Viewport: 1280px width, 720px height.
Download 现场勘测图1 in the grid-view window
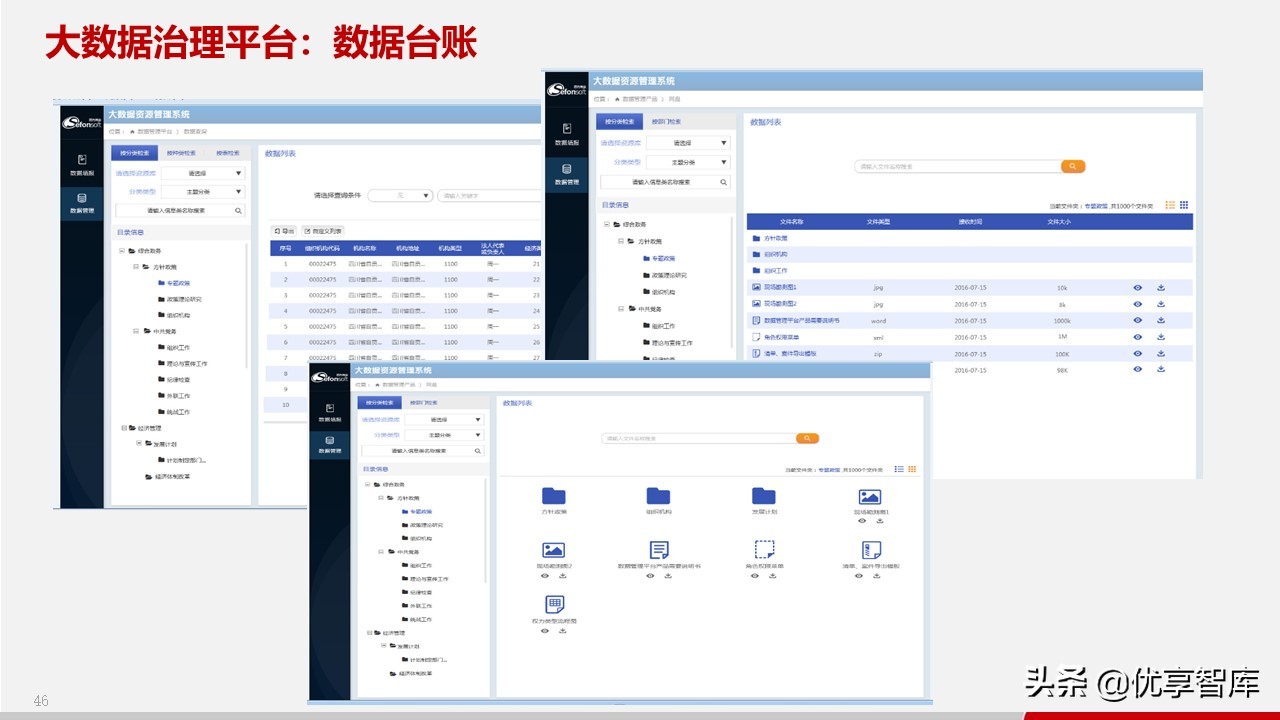click(x=879, y=521)
